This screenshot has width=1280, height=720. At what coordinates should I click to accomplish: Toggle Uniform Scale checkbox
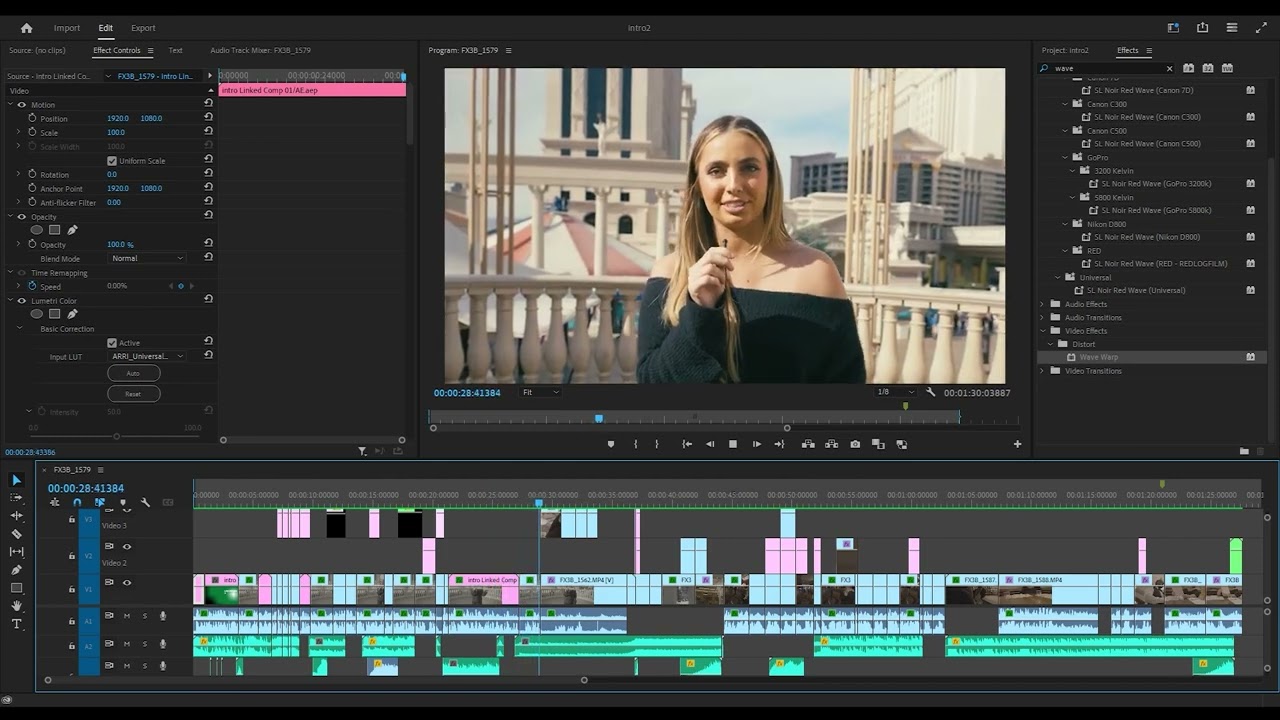pos(112,161)
